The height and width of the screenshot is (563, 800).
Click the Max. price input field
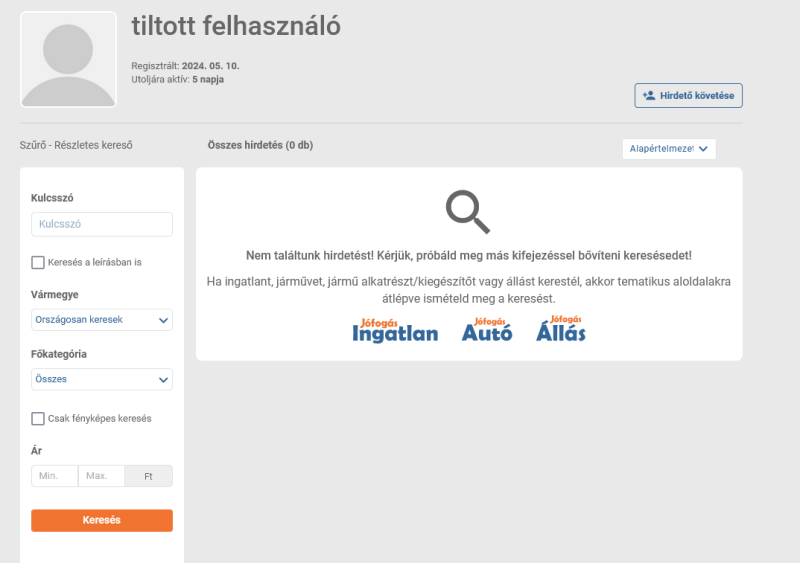101,476
